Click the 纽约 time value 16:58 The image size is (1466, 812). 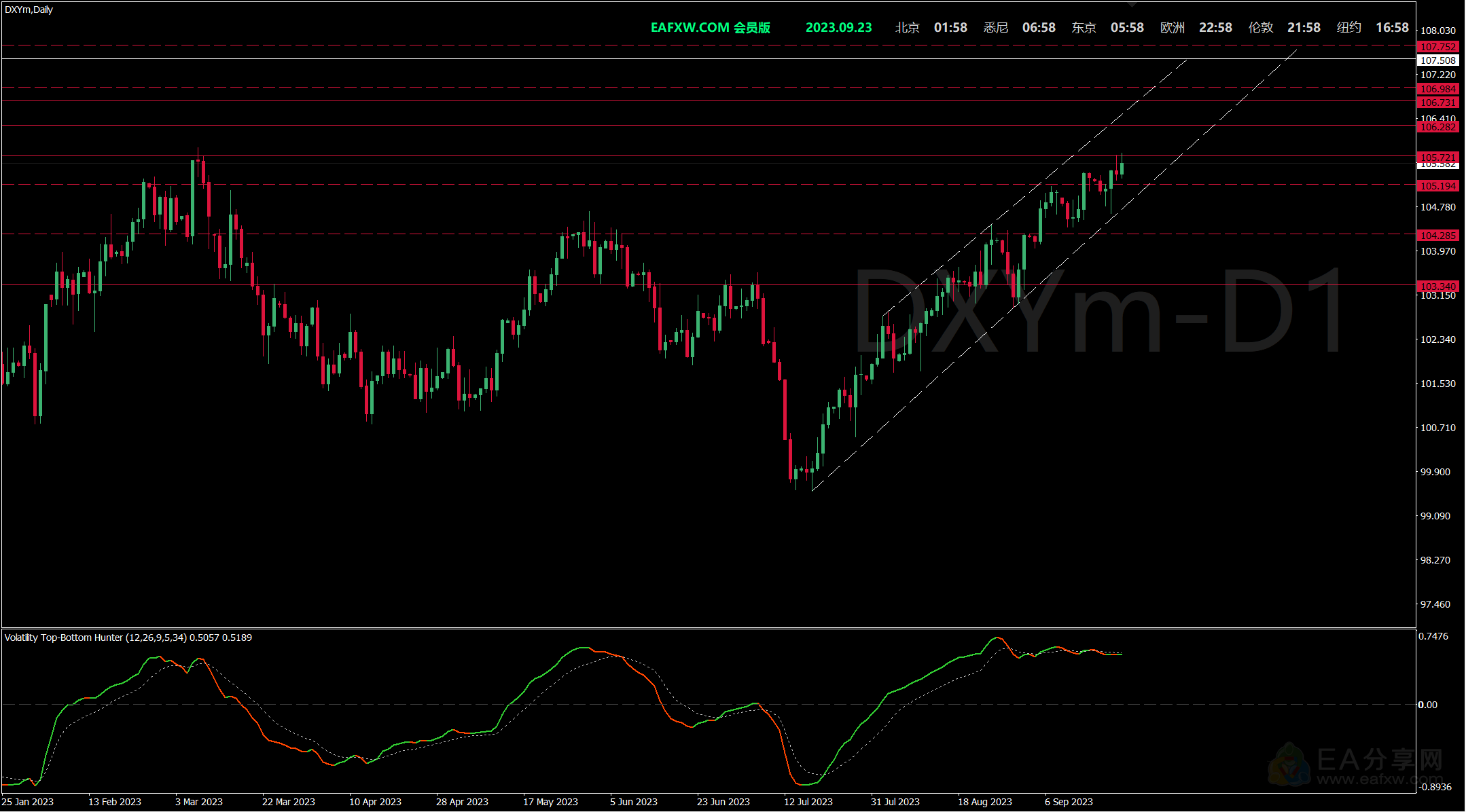pyautogui.click(x=1392, y=28)
